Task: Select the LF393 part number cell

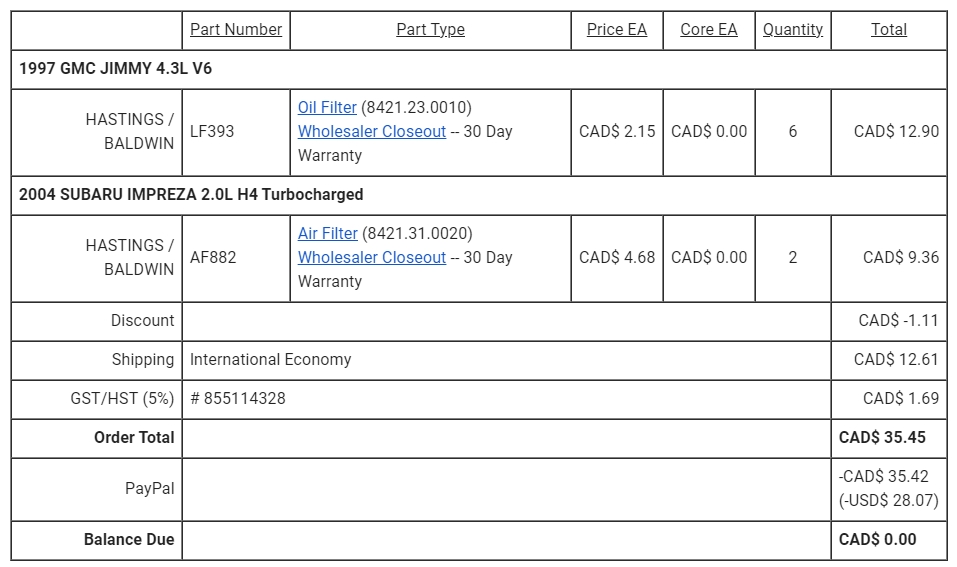Action: [x=236, y=132]
